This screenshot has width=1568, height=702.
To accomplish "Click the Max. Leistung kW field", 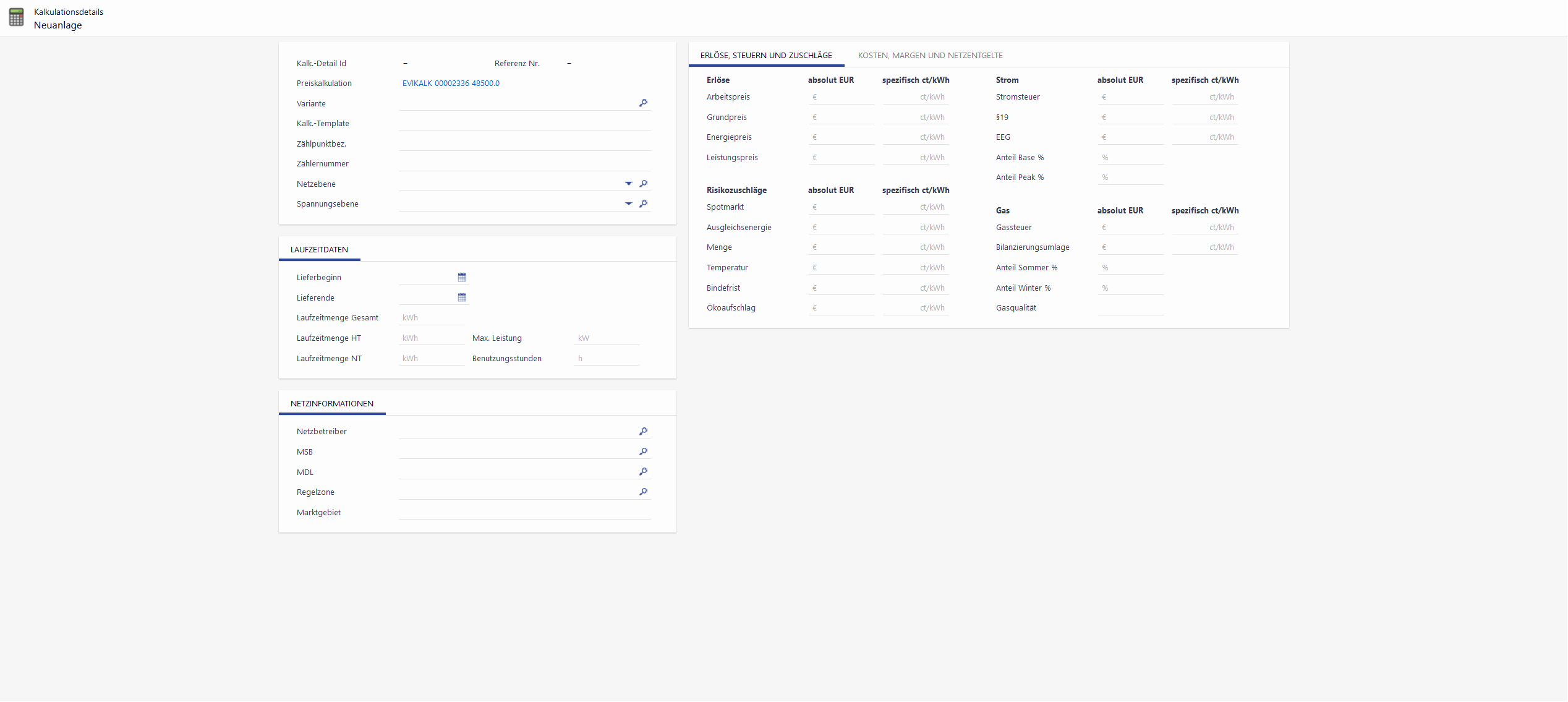I will (x=607, y=338).
